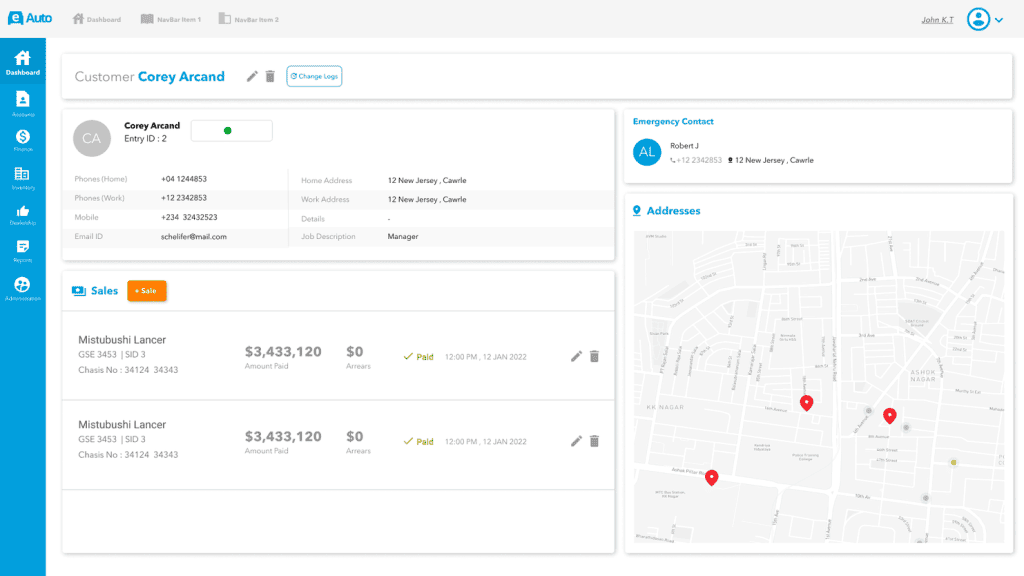Viewport: 1024px width, 576px height.
Task: Click home phone number +04 1244853
Action: [184, 179]
